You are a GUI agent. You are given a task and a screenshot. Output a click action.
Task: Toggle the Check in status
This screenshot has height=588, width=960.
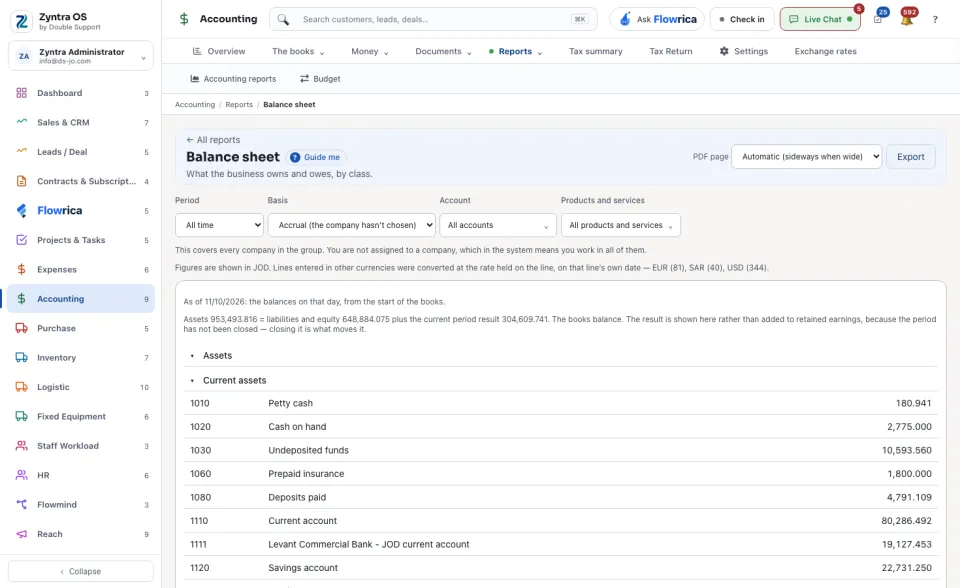(742, 19)
